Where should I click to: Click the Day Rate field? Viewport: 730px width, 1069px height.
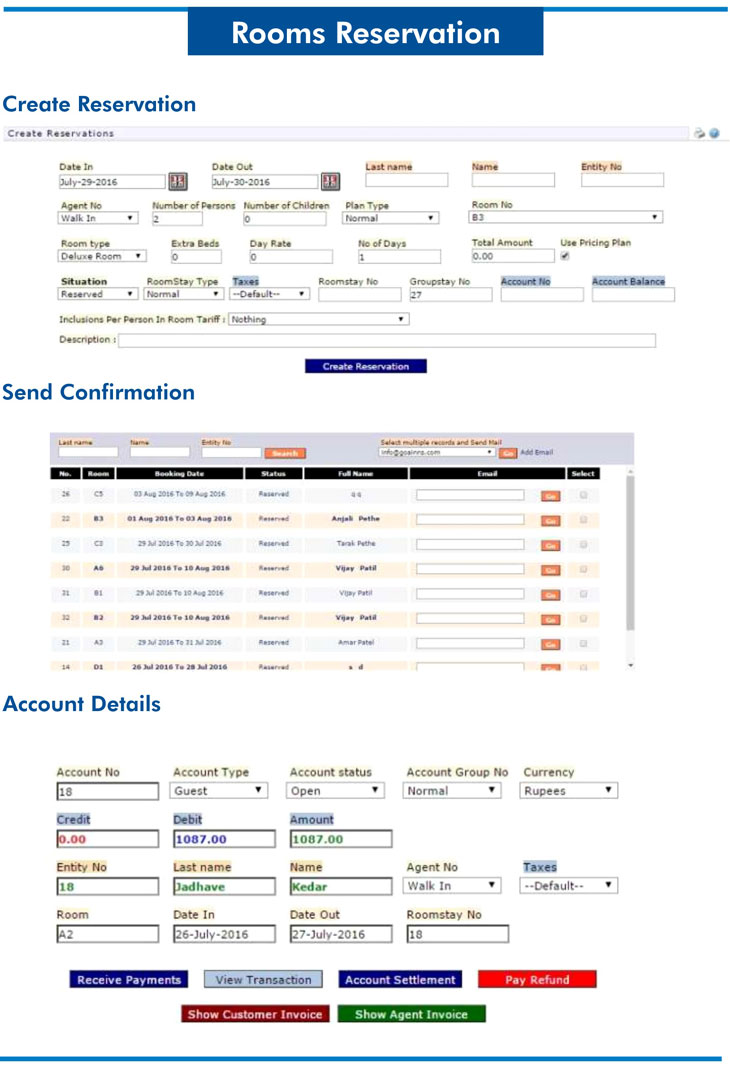291,257
